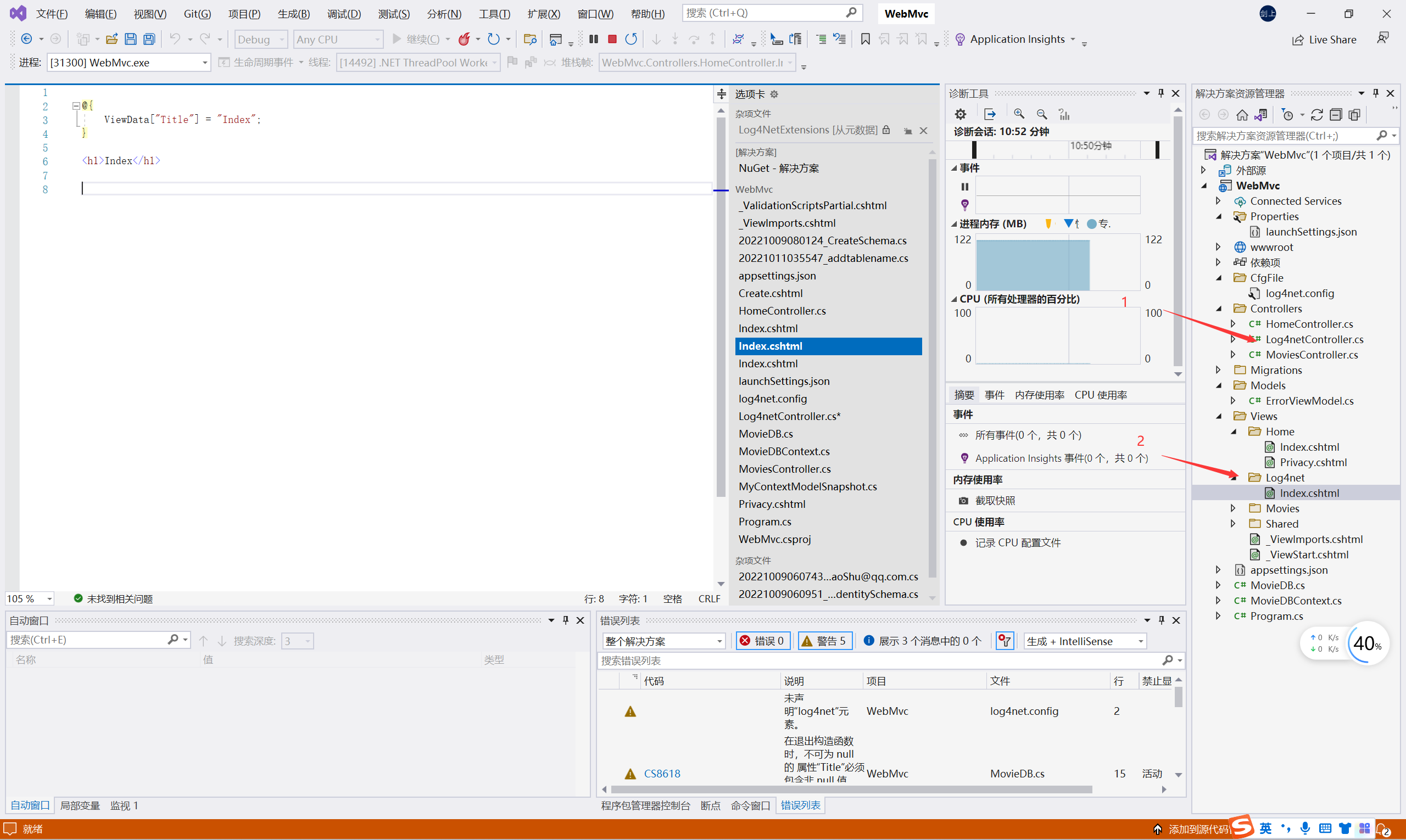Click the 截取快照 snapshot link
This screenshot has width=1406, height=840.
(994, 500)
